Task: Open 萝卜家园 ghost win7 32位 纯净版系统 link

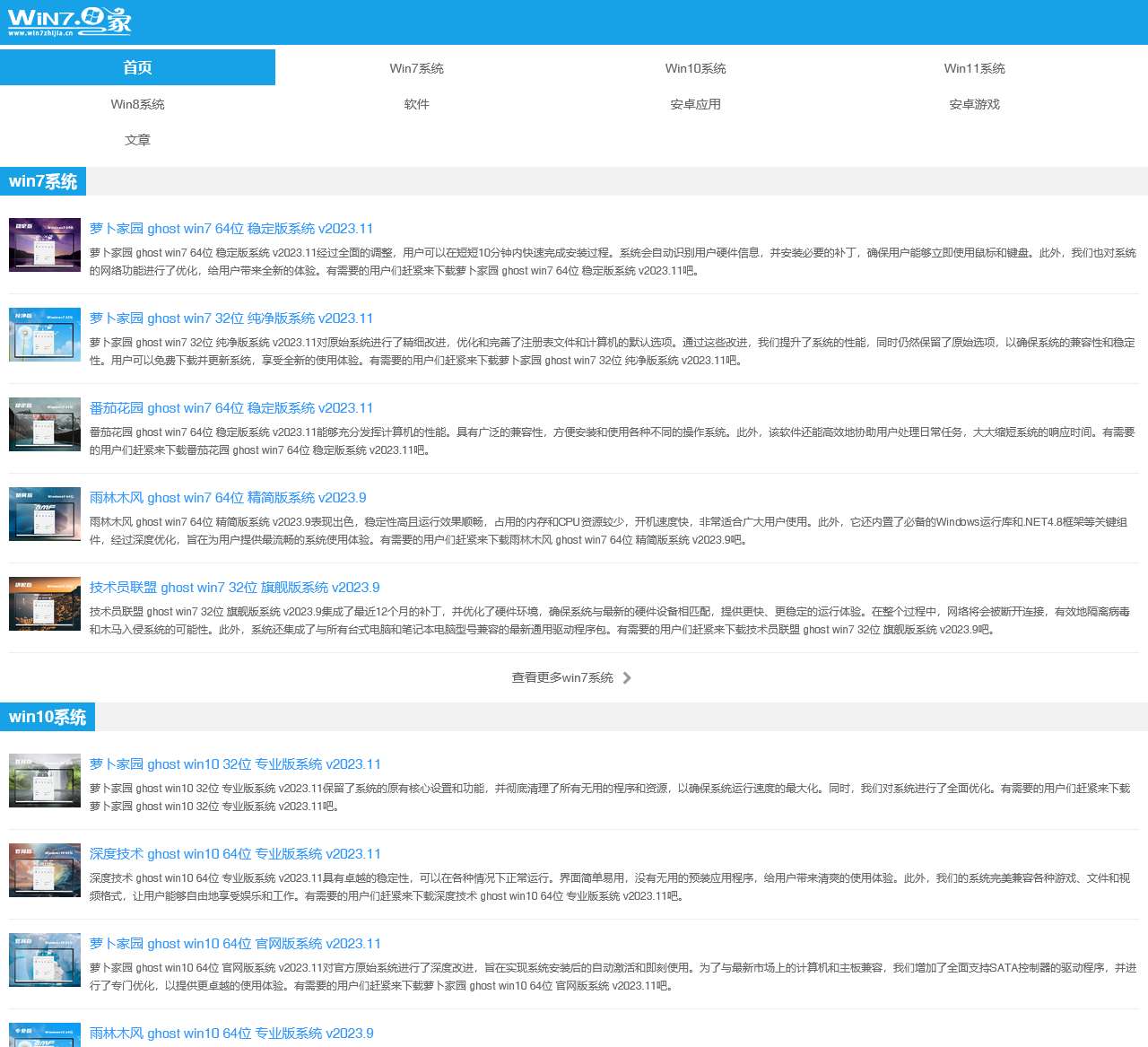Action: (x=231, y=318)
